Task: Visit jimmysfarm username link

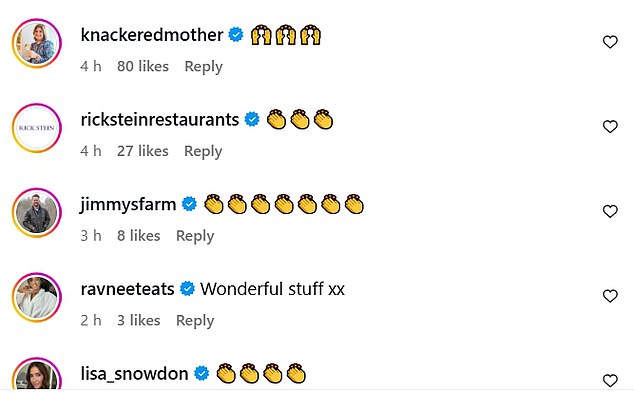Action: [x=128, y=205]
